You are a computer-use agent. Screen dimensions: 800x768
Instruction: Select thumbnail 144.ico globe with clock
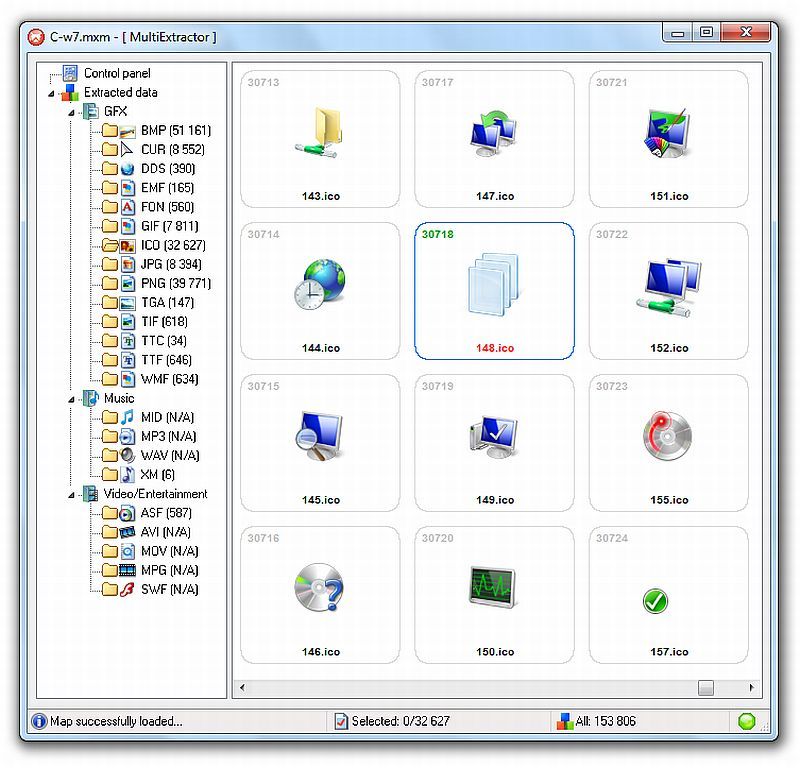click(320, 291)
